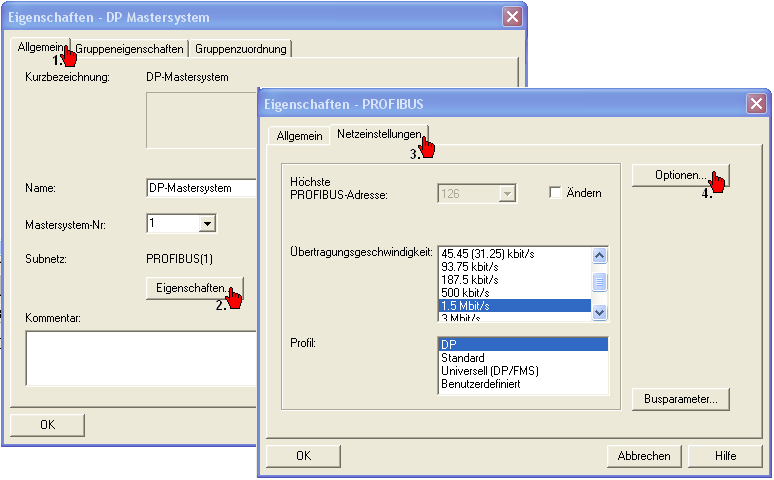Viewport: 774px width, 480px height.
Task: Open the Gruppeneigenschaften tab
Action: point(129,49)
